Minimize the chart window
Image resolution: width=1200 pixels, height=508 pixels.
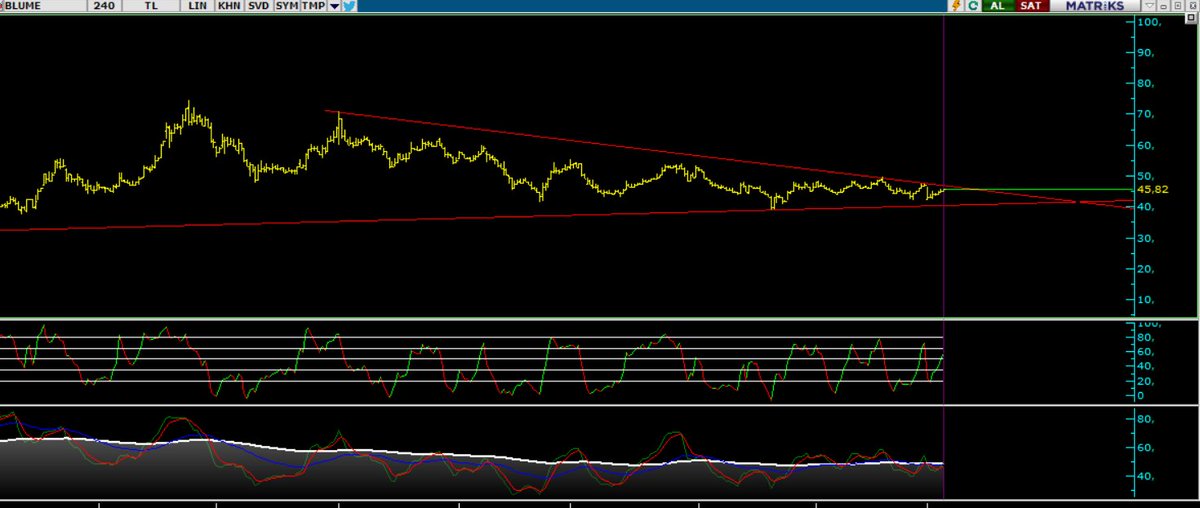coord(1163,6)
